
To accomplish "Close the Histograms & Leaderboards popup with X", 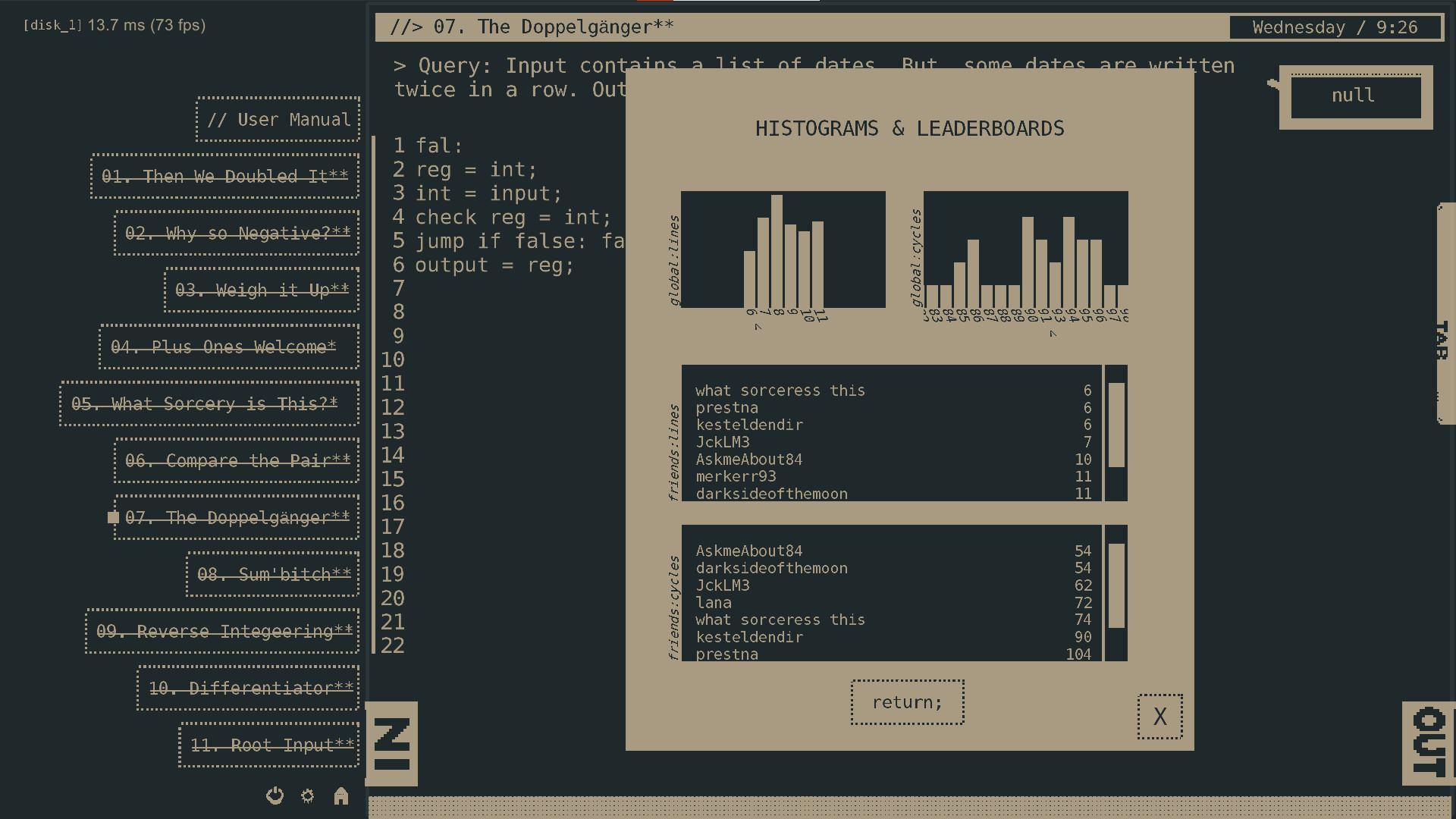I will (x=1159, y=716).
